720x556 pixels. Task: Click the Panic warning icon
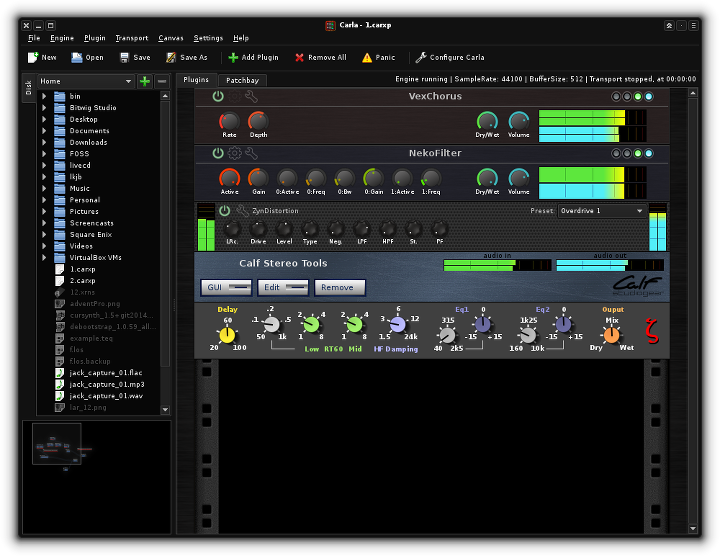pyautogui.click(x=367, y=58)
